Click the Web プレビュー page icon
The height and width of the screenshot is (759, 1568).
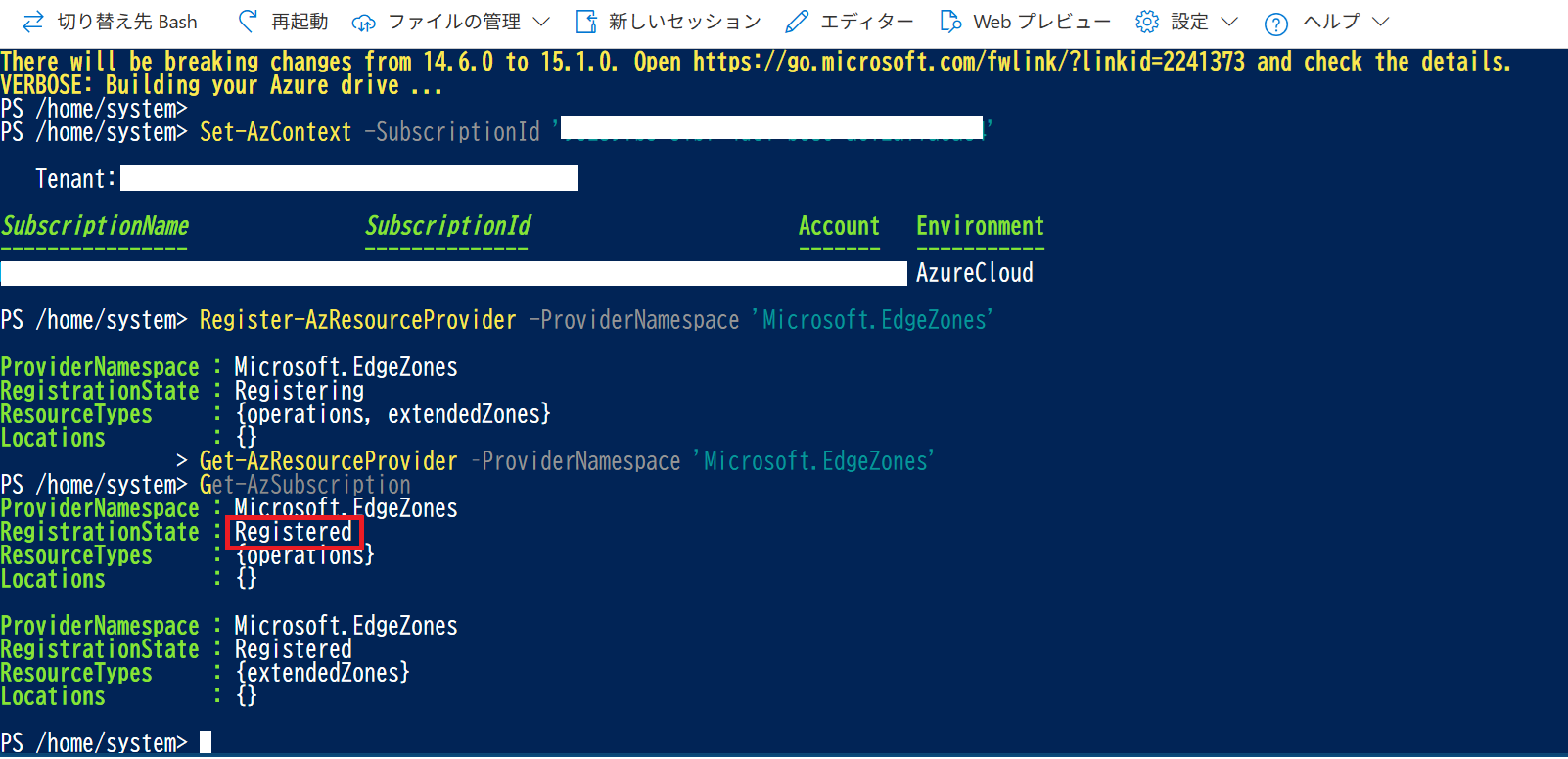click(x=949, y=22)
